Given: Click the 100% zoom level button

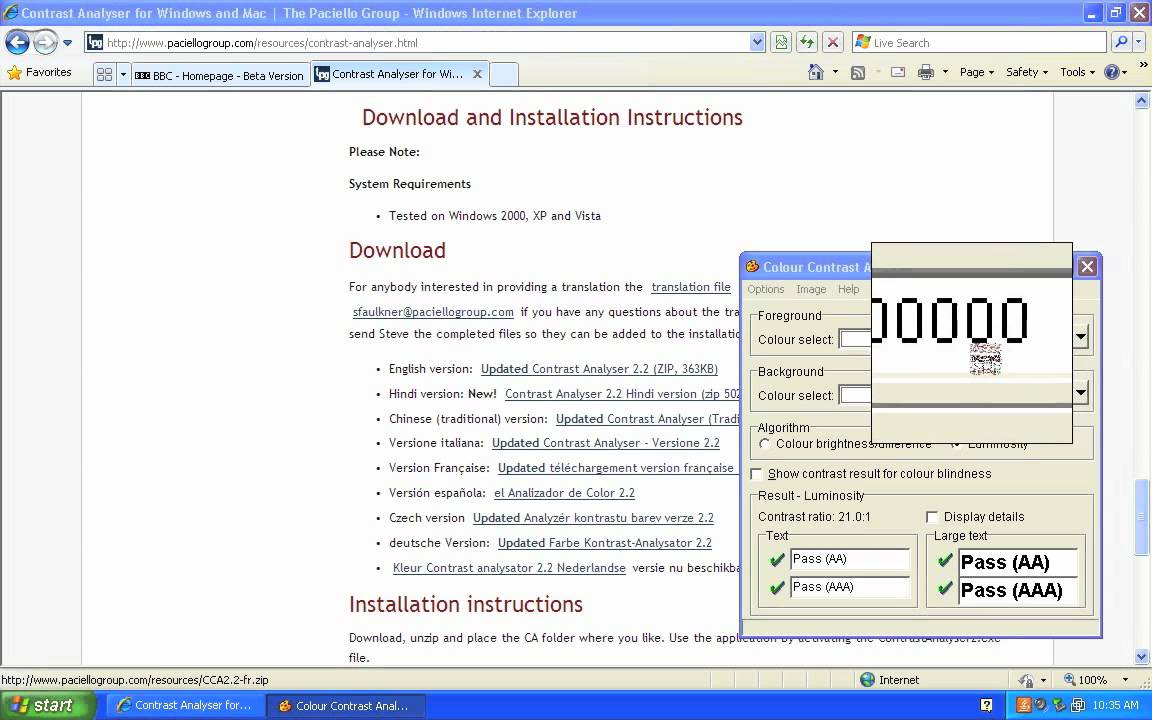Looking at the screenshot, I should 1086,680.
